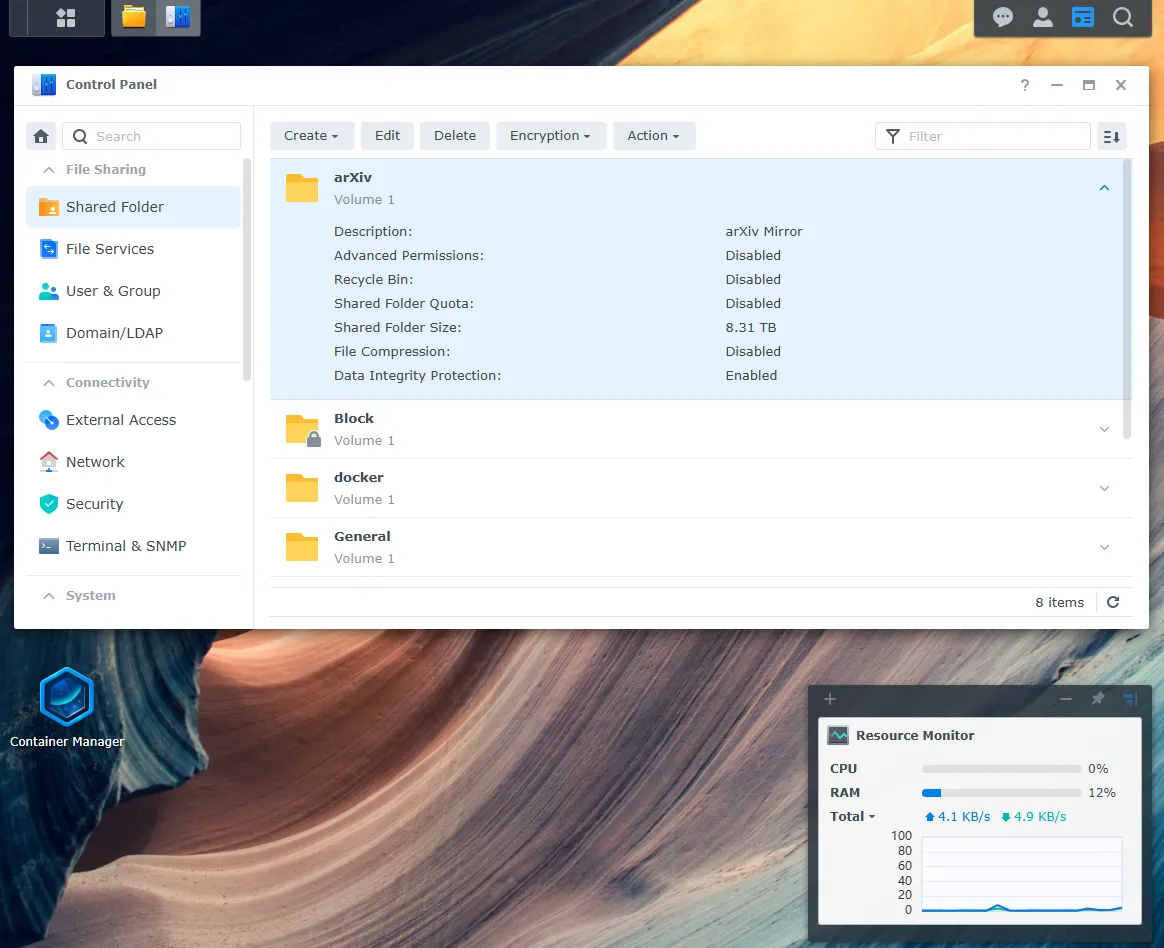Collapse the arXiv shared folder details

click(1104, 187)
